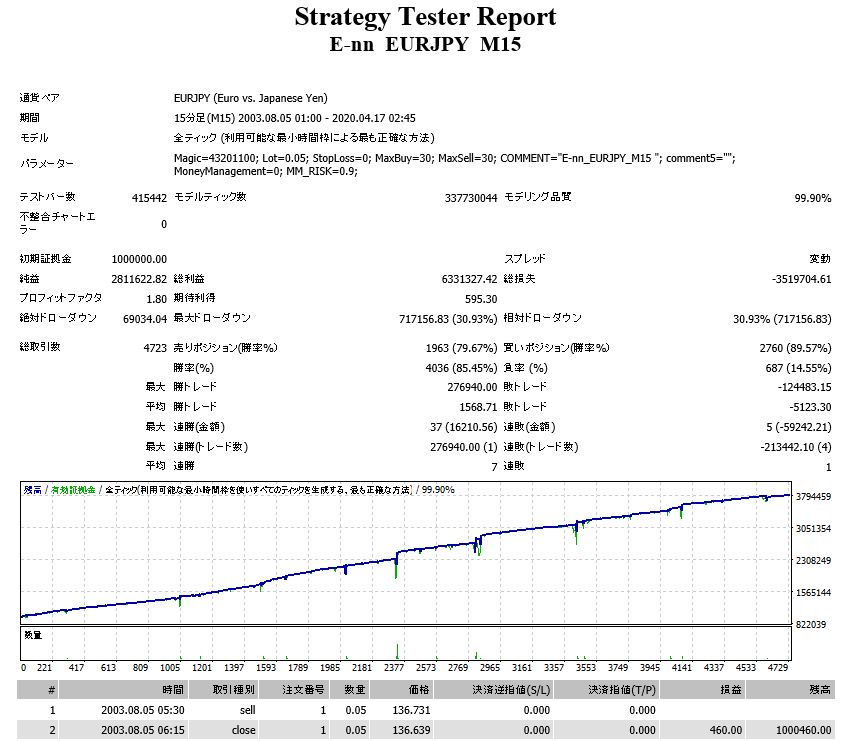The image size is (850, 742).
Task: Click the 残高 column header in table
Action: pos(790,689)
